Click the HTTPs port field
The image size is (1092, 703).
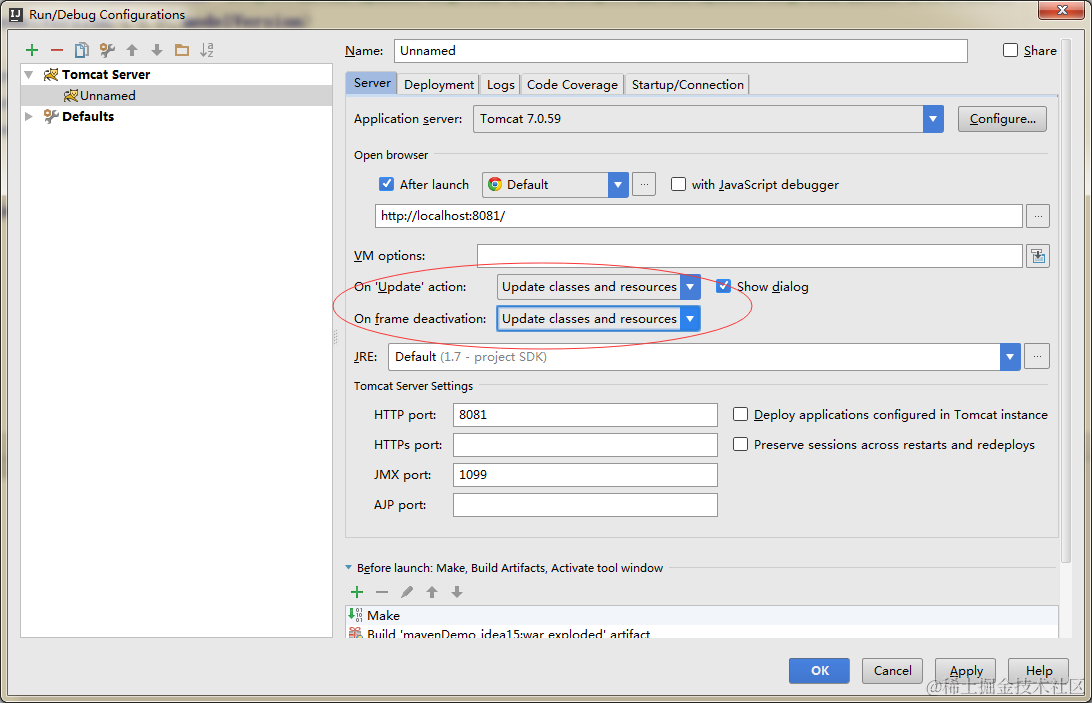(x=585, y=445)
